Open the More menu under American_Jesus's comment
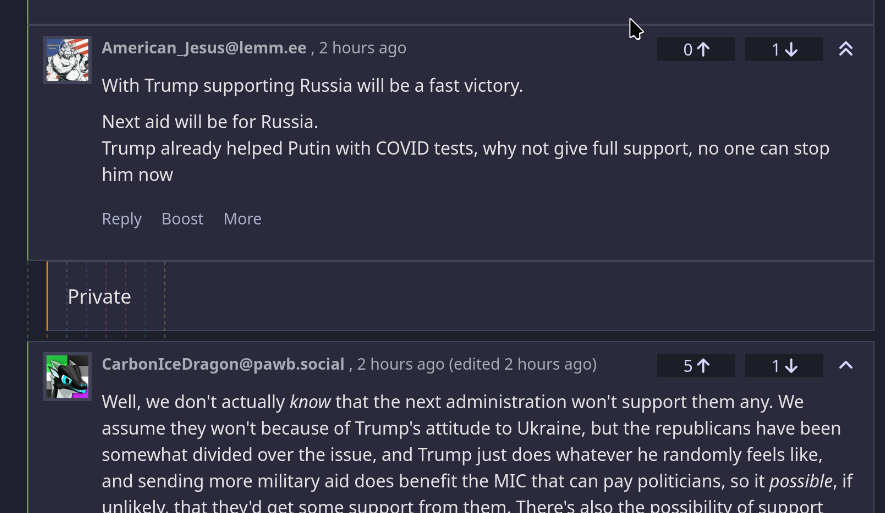The height and width of the screenshot is (513, 885). click(x=242, y=219)
